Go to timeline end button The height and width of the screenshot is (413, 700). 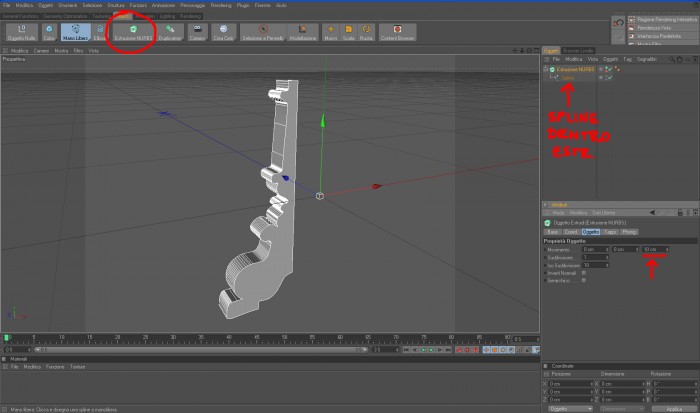click(x=448, y=350)
